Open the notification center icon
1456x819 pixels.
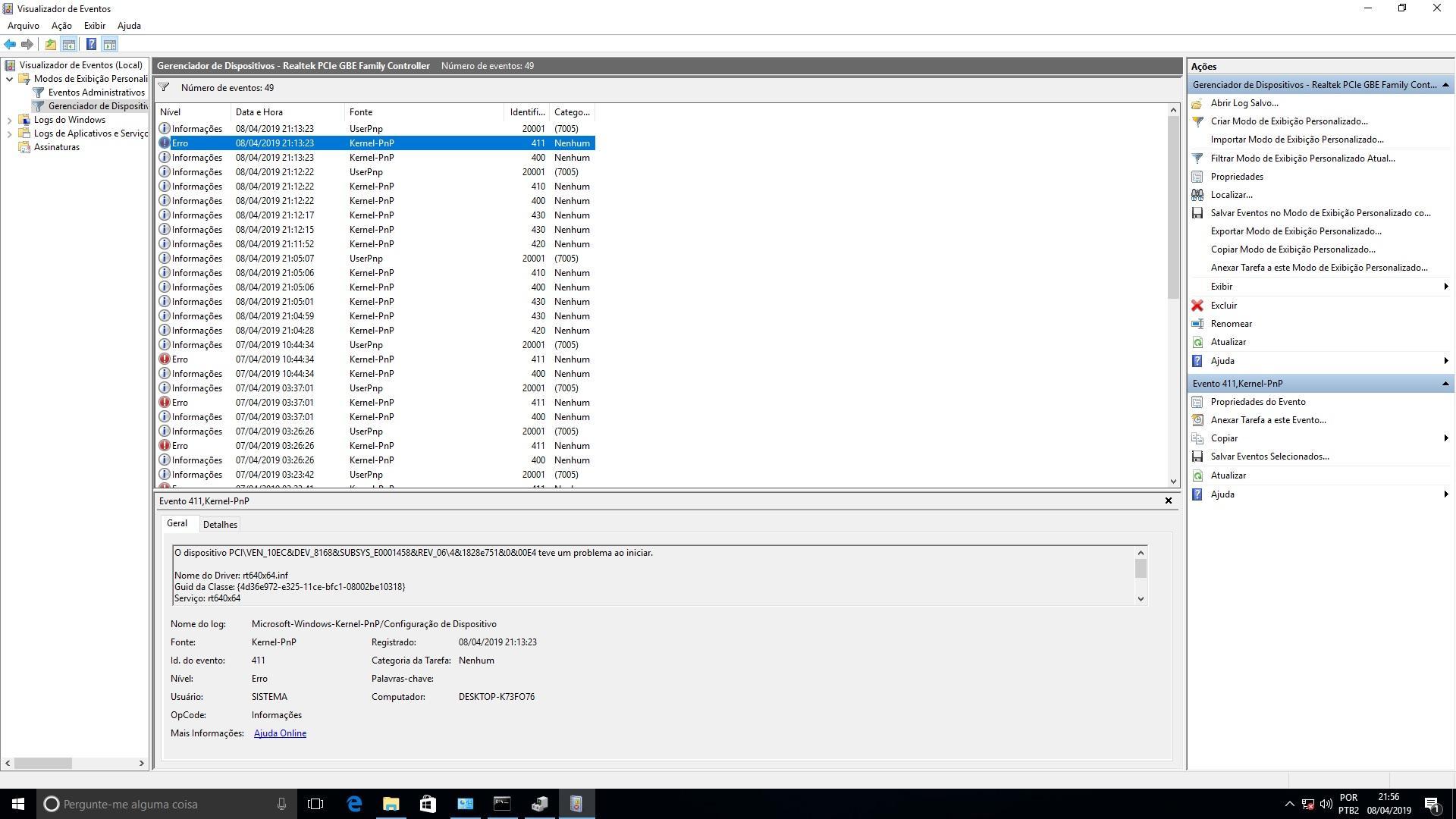[1432, 804]
